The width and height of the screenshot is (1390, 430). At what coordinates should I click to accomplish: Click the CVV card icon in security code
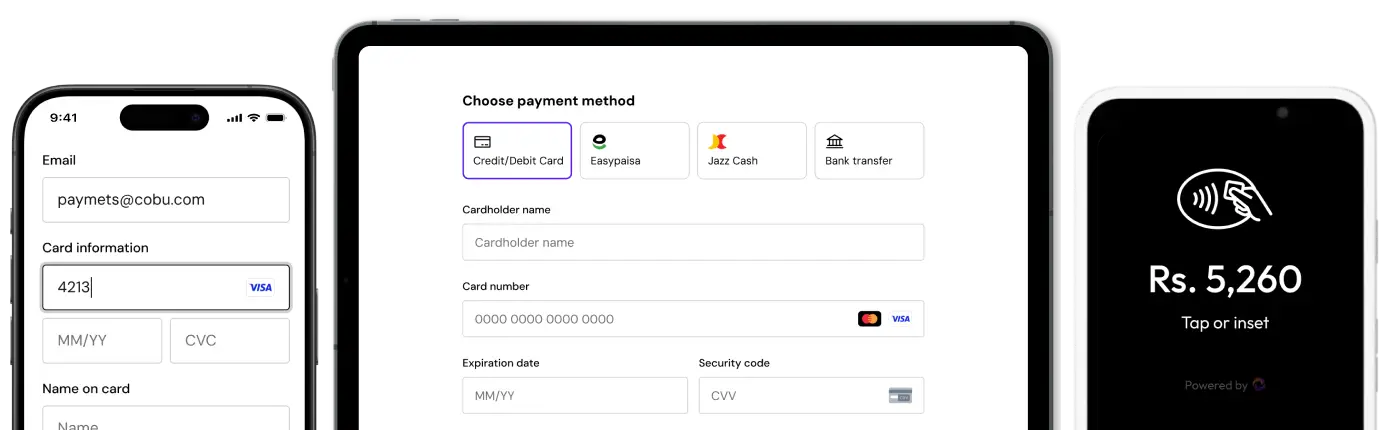click(x=900, y=396)
